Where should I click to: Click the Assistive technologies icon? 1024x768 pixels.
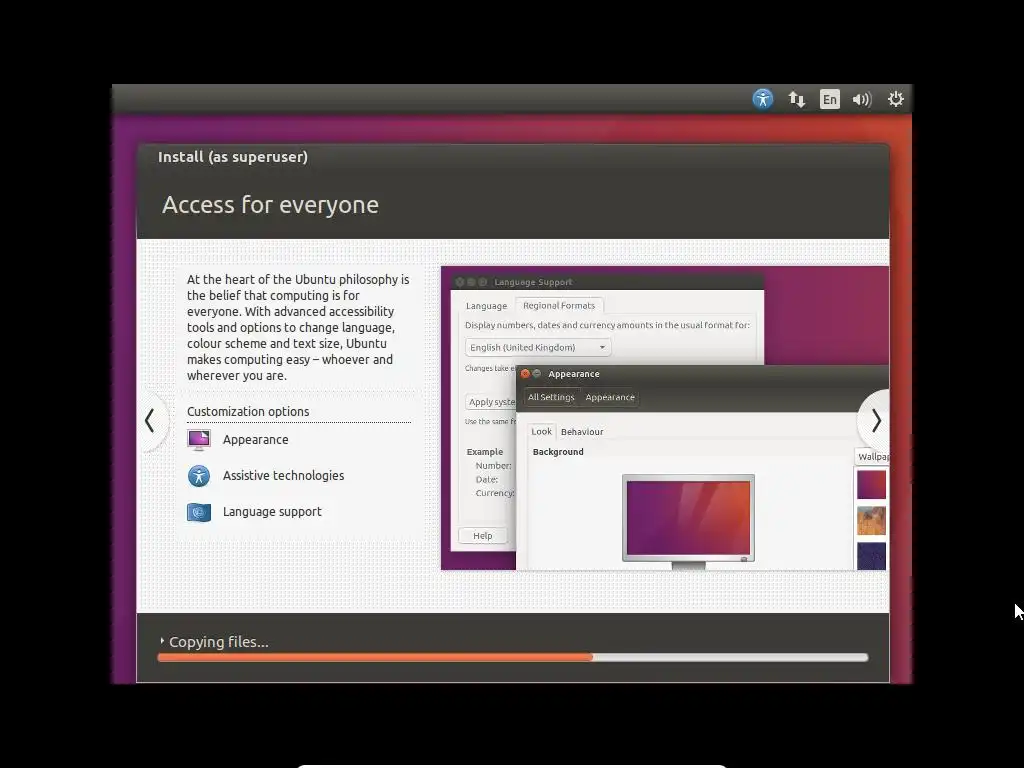199,475
